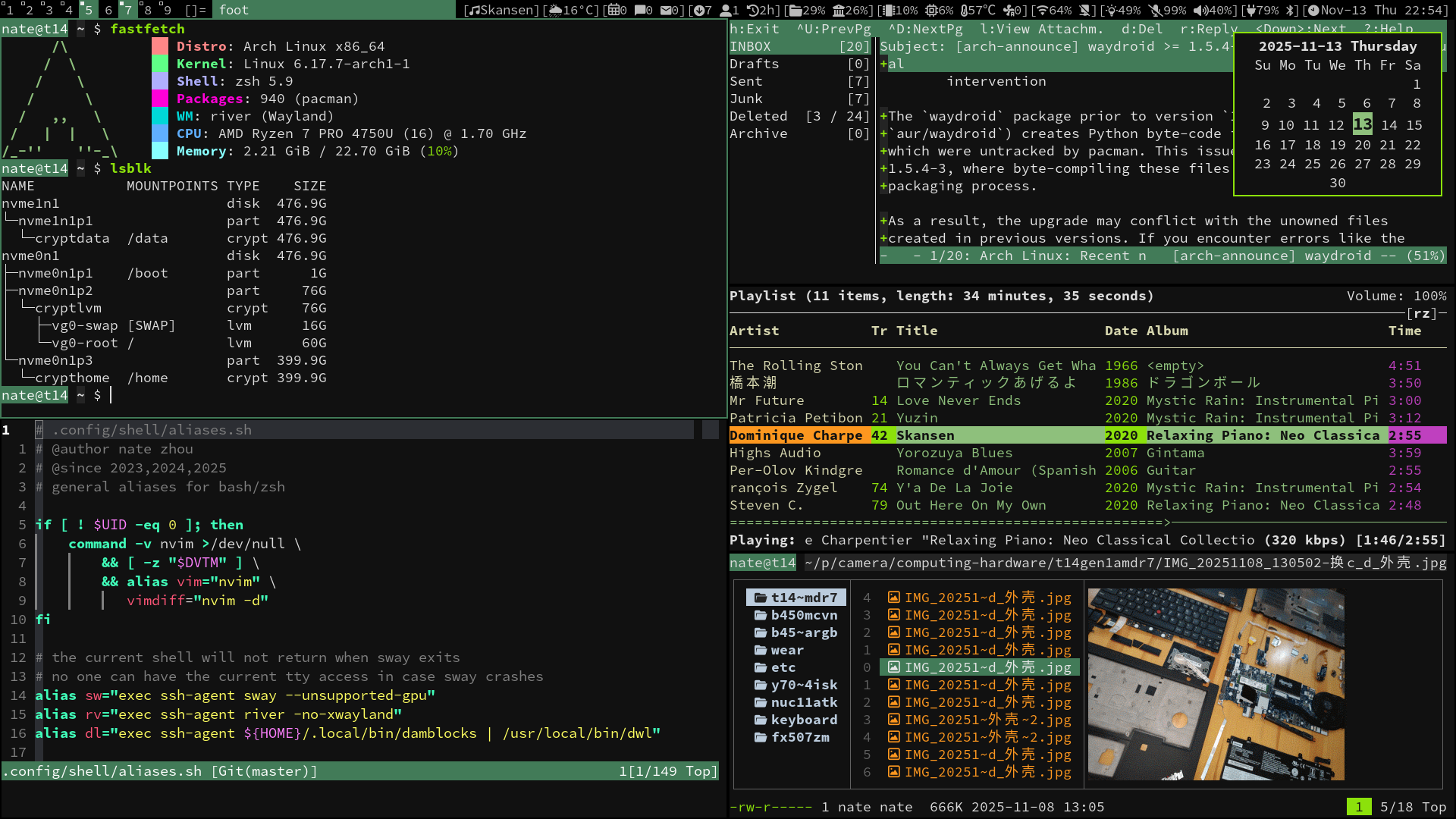Click ^D:NextPg in the mutt help bar

click(x=926, y=29)
